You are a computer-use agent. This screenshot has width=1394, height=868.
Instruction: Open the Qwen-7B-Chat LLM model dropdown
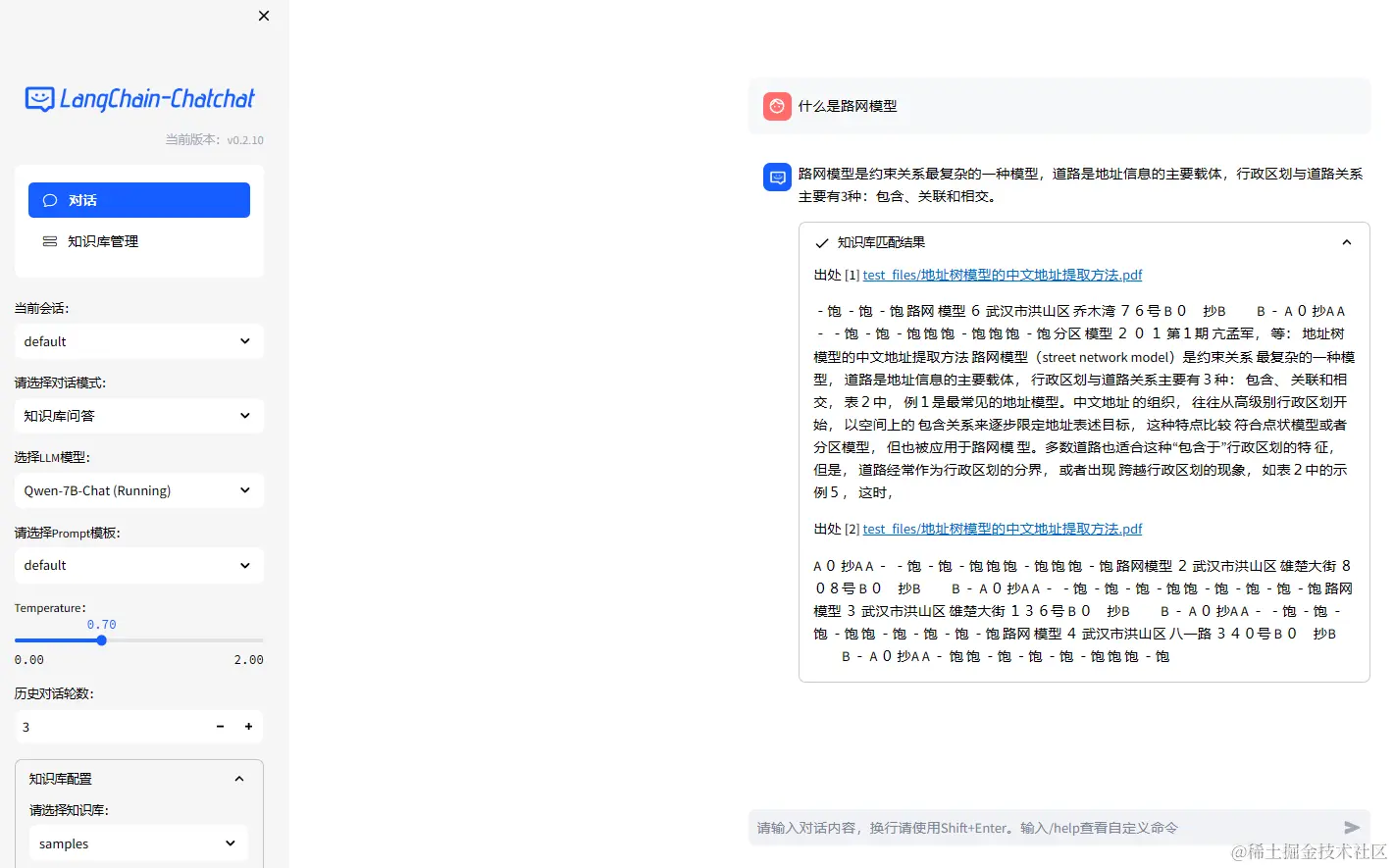(139, 490)
